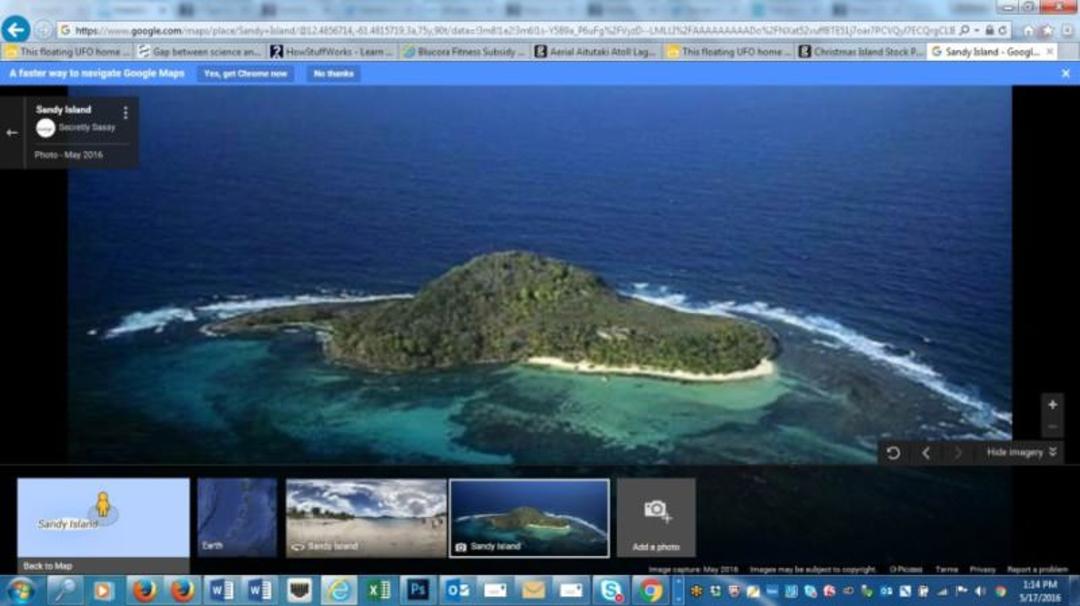Collapse the strip with Hide imagery
Image resolution: width=1080 pixels, height=606 pixels.
[1021, 452]
